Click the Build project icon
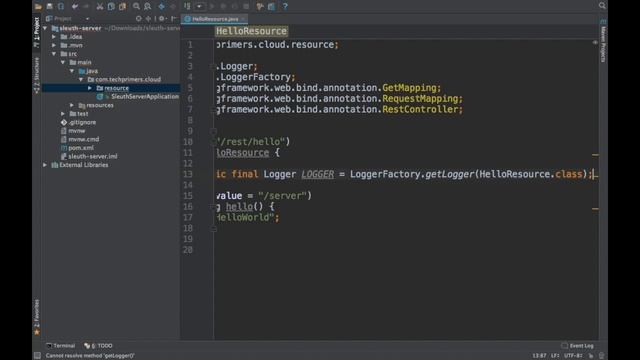This screenshot has height=360, width=640. [x=187, y=6]
